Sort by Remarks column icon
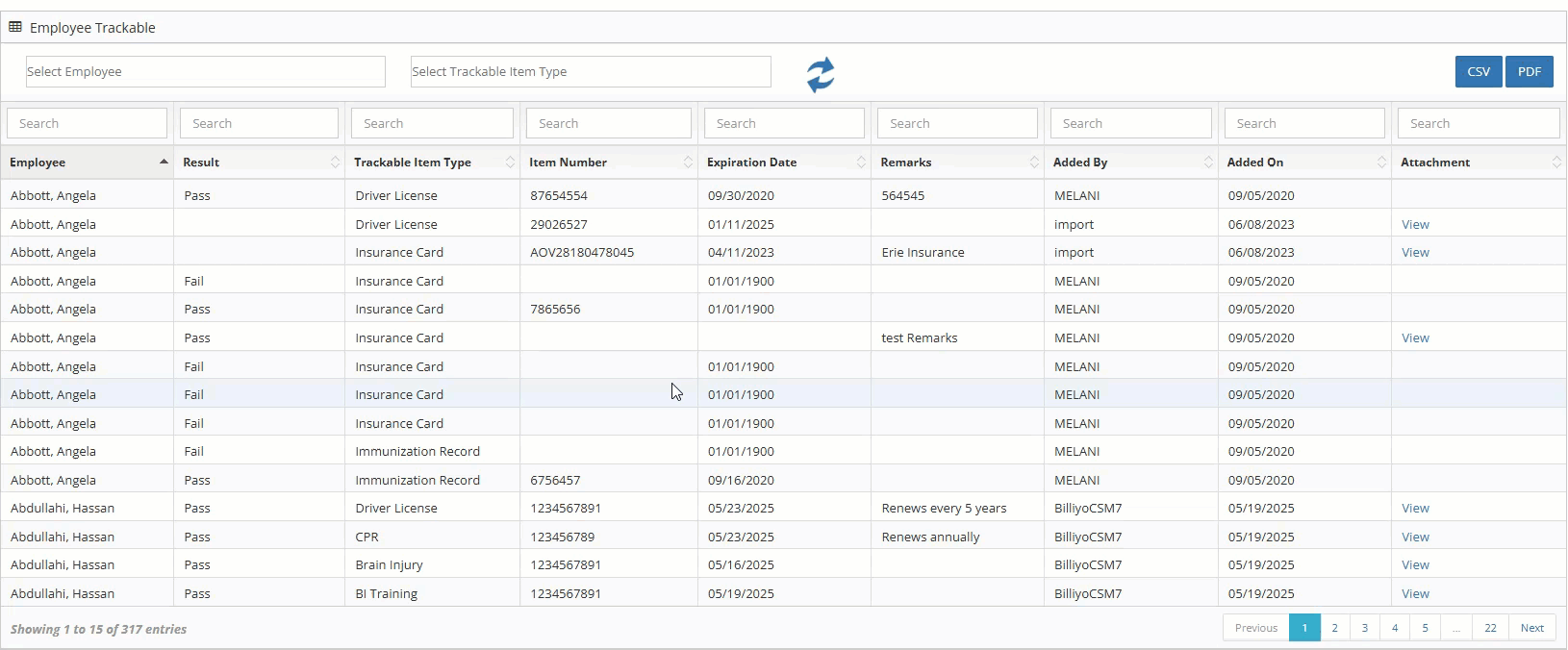Image resolution: width=1568 pixels, height=650 pixels. (1034, 162)
